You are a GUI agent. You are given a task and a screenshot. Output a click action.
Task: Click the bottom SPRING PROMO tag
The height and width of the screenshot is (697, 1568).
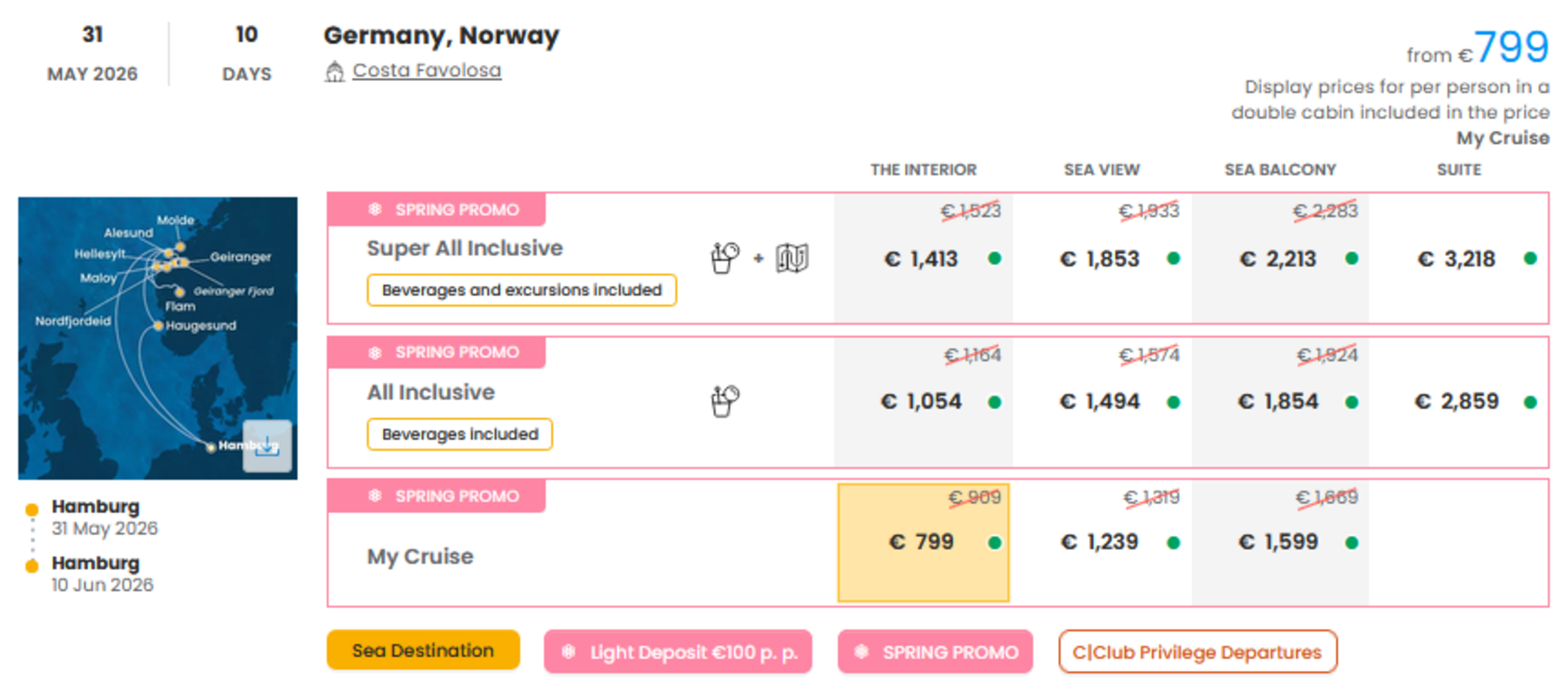(x=935, y=652)
